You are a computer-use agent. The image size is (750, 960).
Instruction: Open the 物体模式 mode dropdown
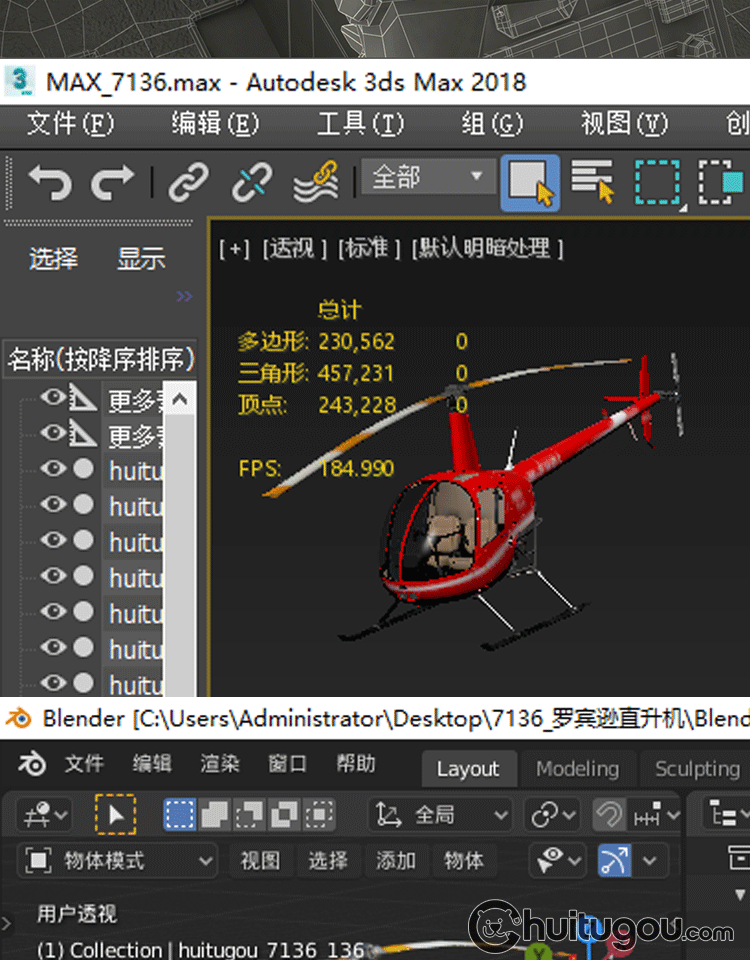pyautogui.click(x=118, y=860)
